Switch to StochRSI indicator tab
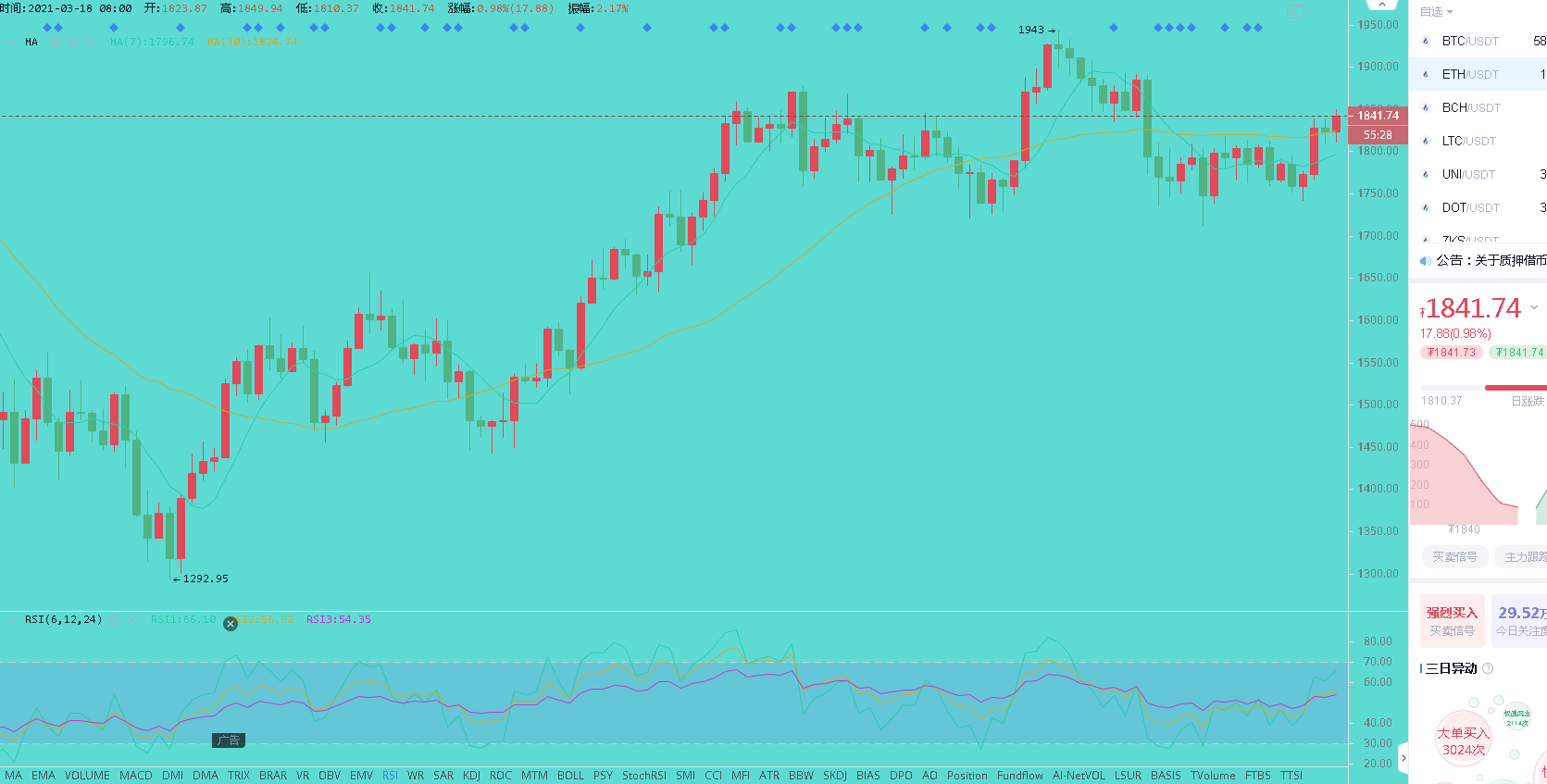 pyautogui.click(x=644, y=776)
